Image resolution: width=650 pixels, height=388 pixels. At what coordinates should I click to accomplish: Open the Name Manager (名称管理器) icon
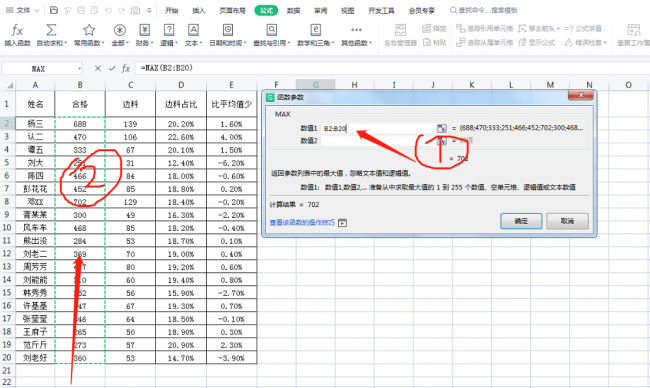tap(400, 30)
